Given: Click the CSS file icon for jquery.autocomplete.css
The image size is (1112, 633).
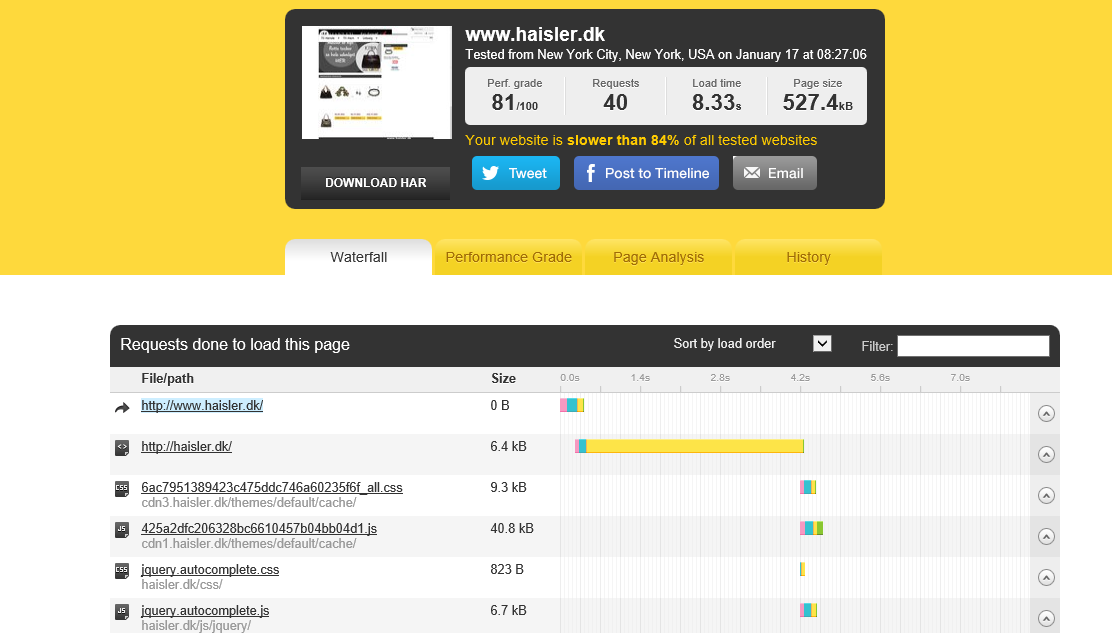Looking at the screenshot, I should (122, 571).
